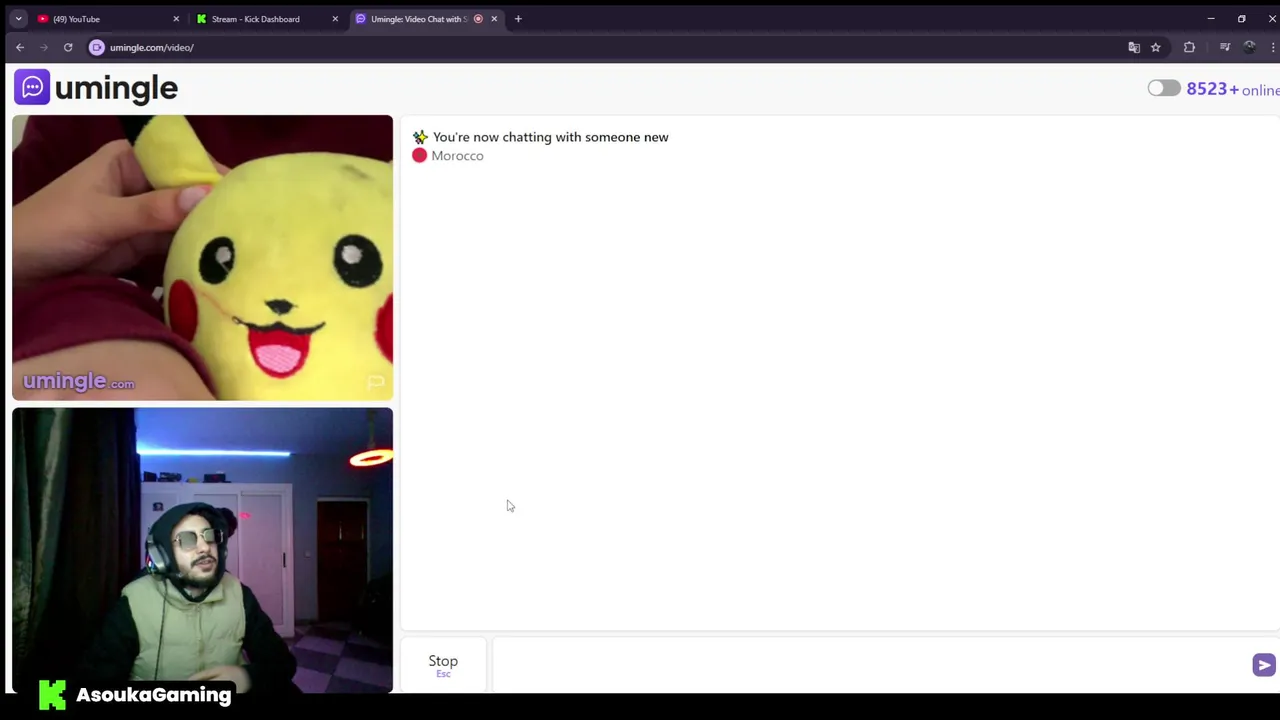Click the stranger's Pikachu video feed
The height and width of the screenshot is (720, 1280).
(x=203, y=258)
